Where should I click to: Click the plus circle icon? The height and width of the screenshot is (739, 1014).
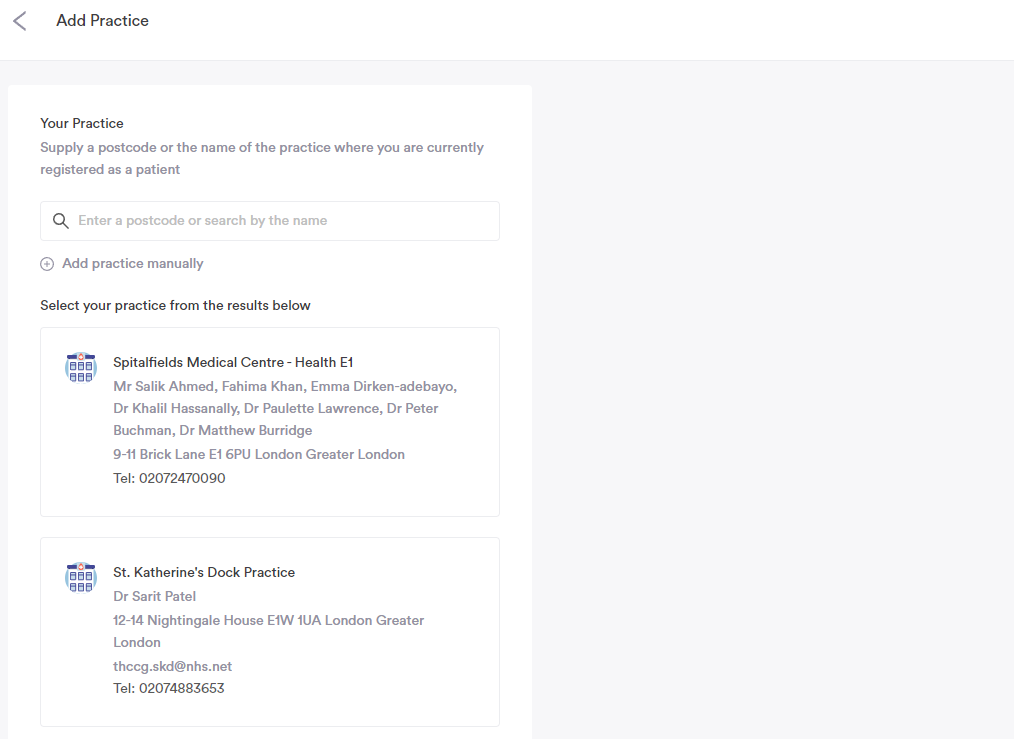pos(47,264)
